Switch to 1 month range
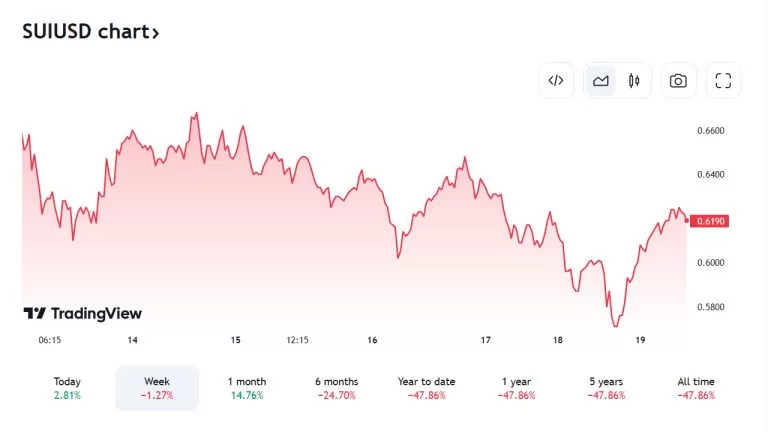Image resolution: width=768 pixels, height=432 pixels. tap(247, 388)
